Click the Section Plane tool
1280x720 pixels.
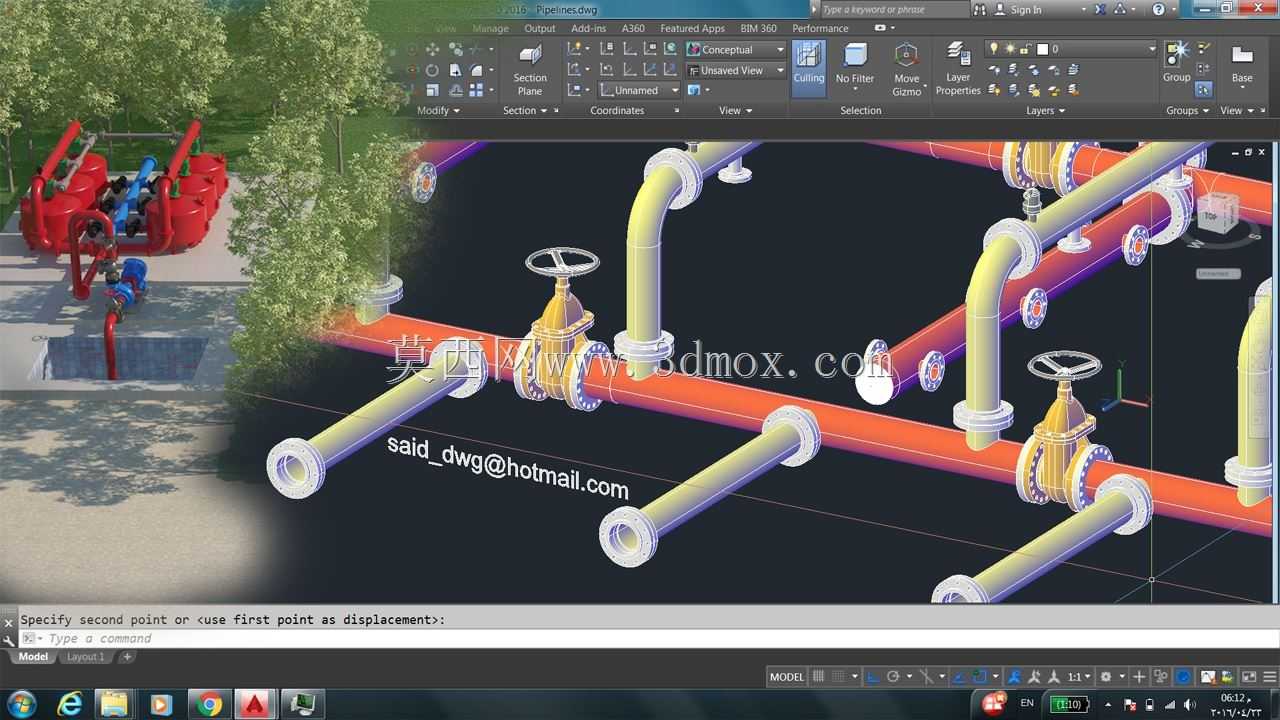pyautogui.click(x=530, y=69)
